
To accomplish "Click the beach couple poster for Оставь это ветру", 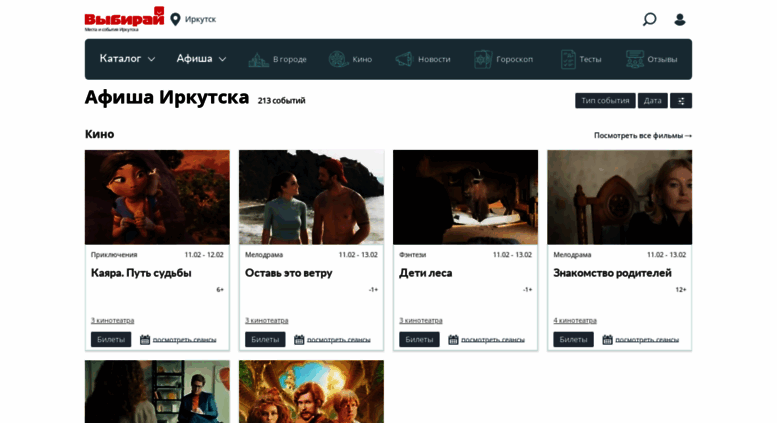I will tap(311, 197).
